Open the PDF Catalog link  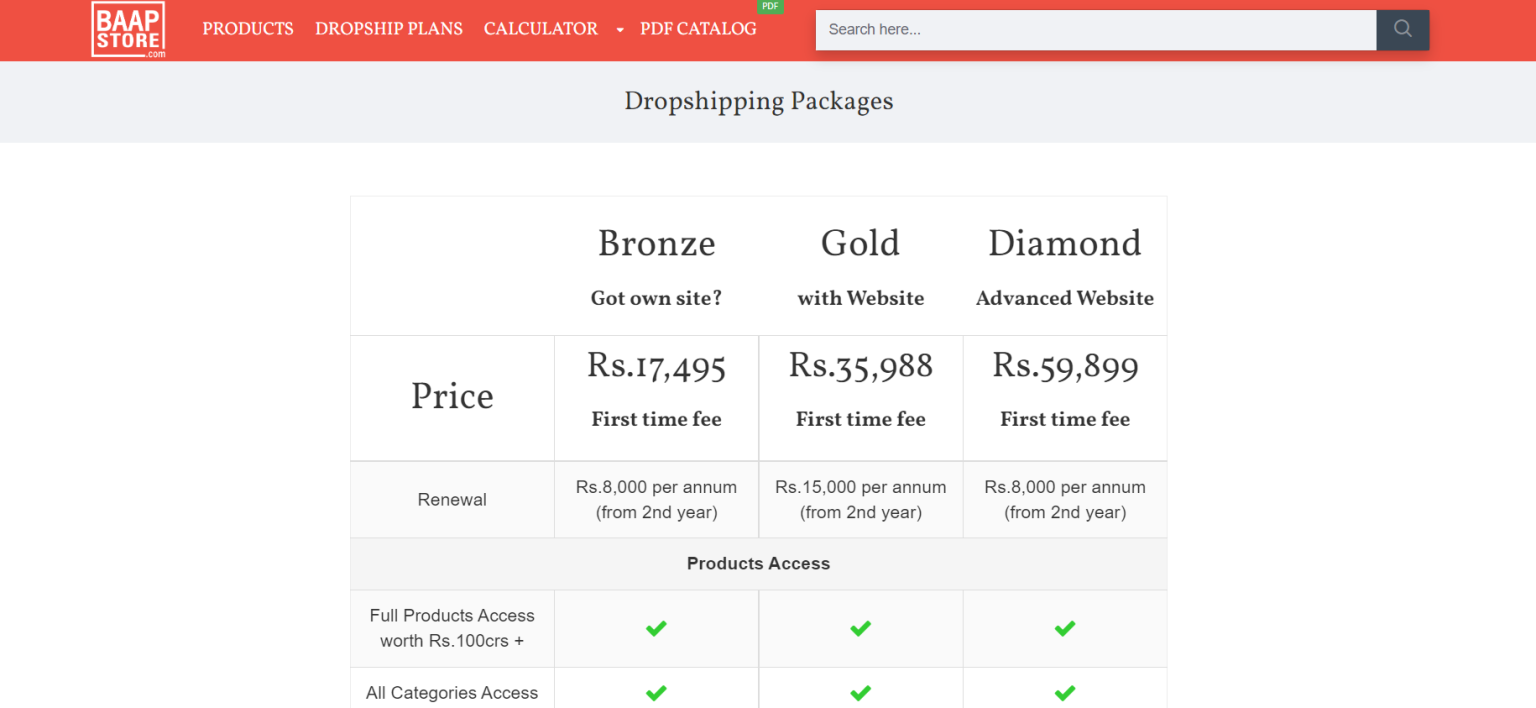698,29
